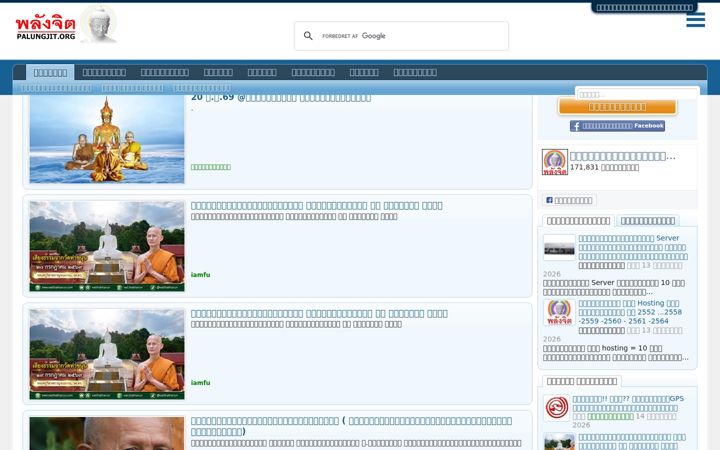Image resolution: width=720 pixels, height=450 pixels.
Task: Log in with the Facebook button
Action: pos(617,126)
